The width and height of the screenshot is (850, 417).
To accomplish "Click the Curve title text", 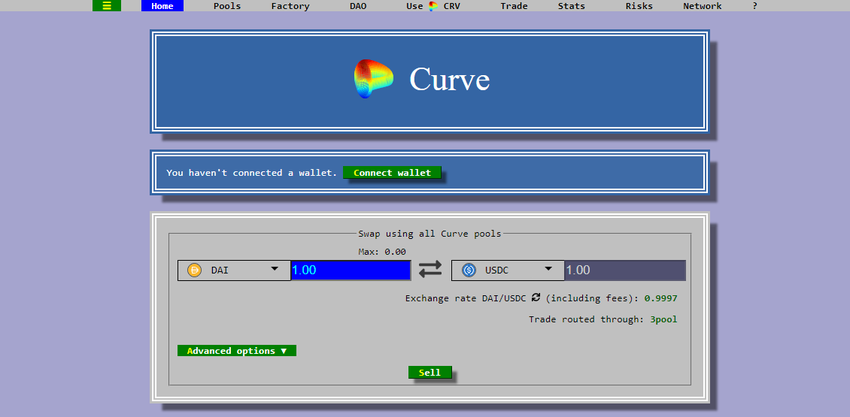I will [449, 79].
